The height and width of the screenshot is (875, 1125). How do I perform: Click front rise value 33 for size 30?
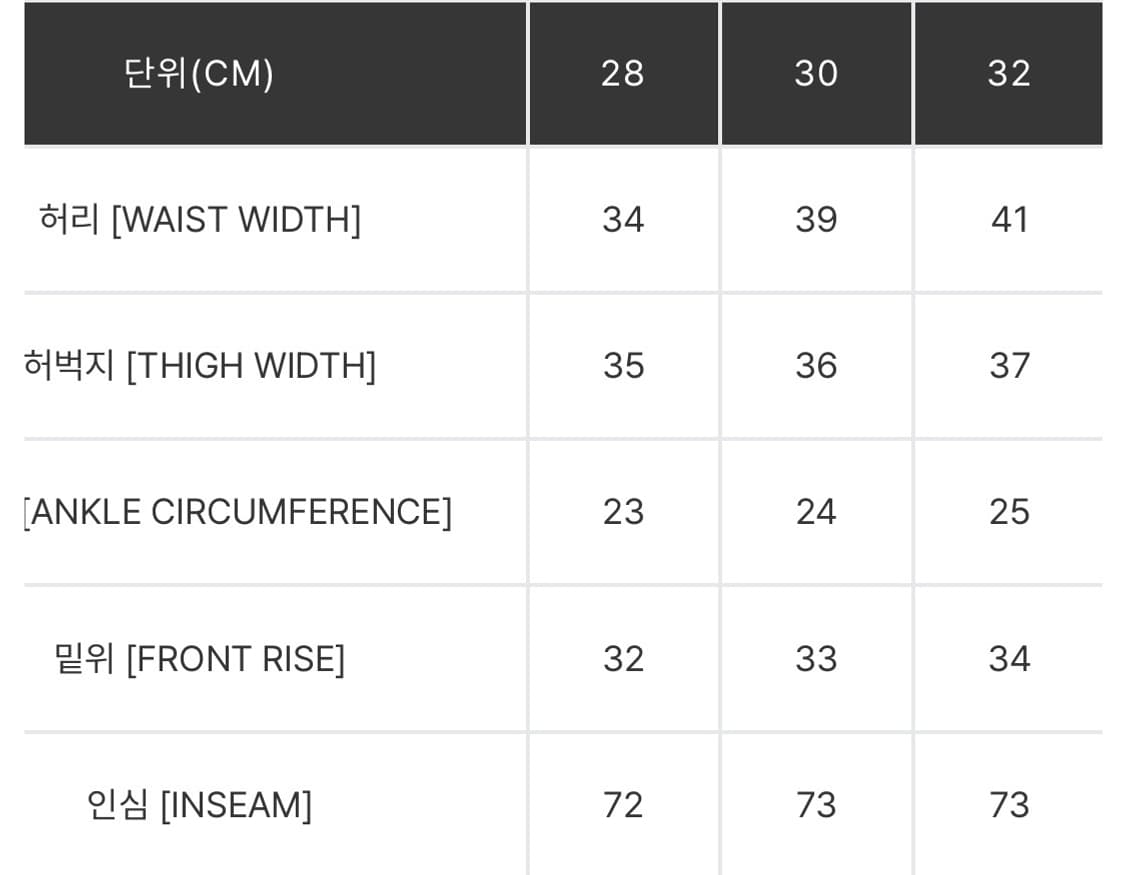point(816,659)
